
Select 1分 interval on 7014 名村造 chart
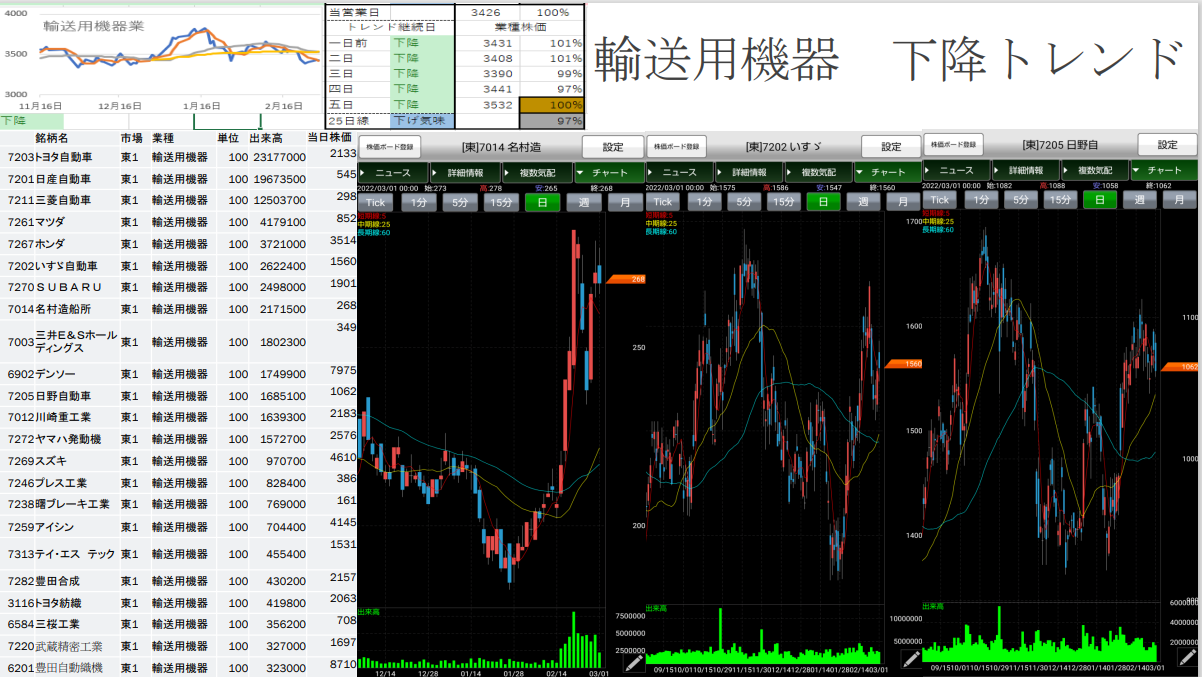[x=418, y=201]
